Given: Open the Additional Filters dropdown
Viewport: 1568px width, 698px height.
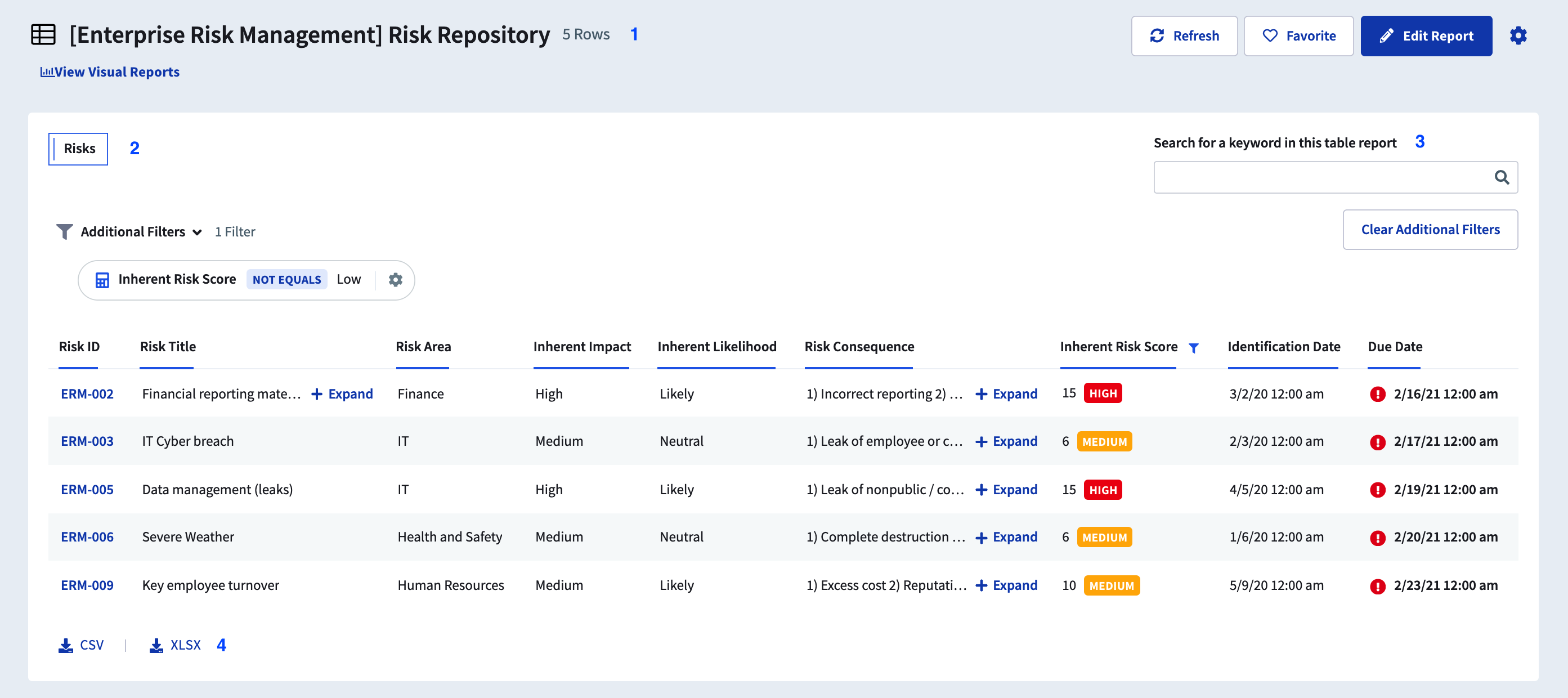Looking at the screenshot, I should 133,232.
